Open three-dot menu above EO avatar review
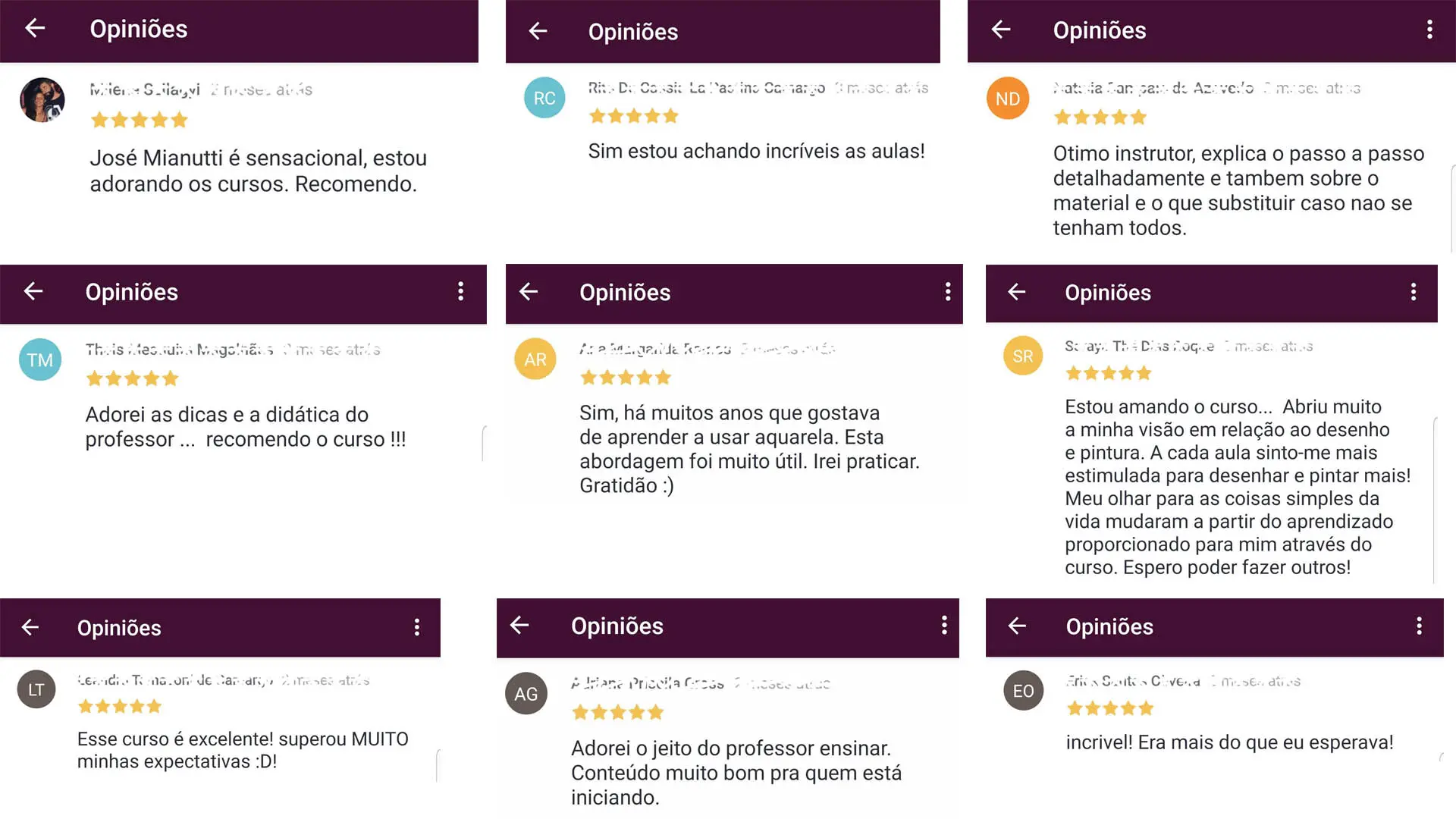Viewport: 1456px width, 819px height. [x=1419, y=626]
